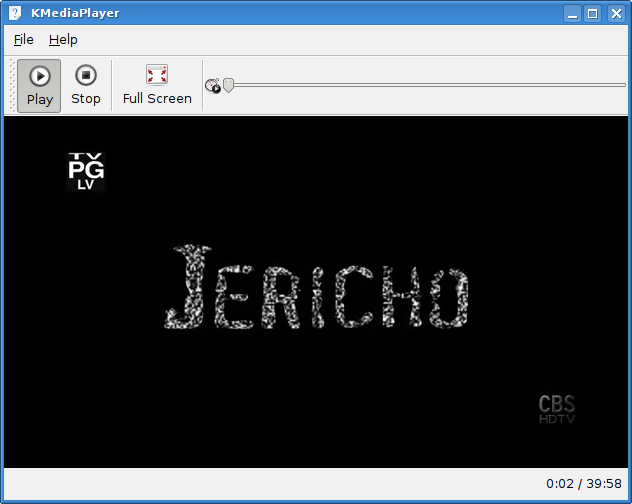Image resolution: width=632 pixels, height=504 pixels.
Task: Click the Jericho video display area
Action: click(x=316, y=292)
